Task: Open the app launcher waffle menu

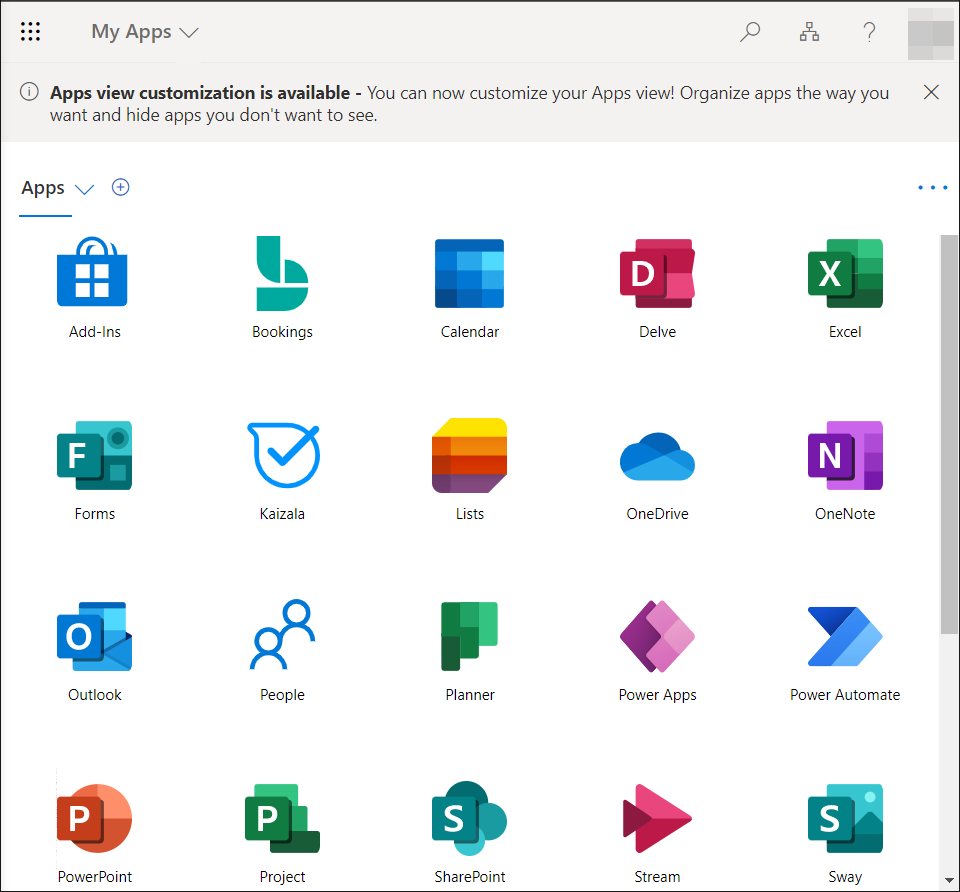Action: pos(30,31)
